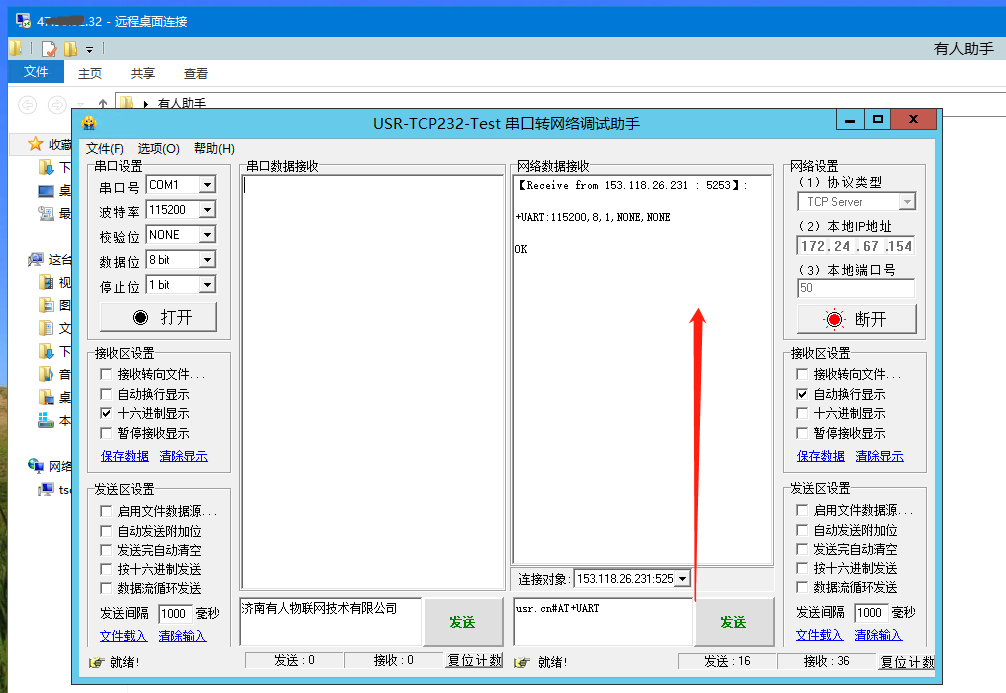1006x693 pixels.
Task: Click the 本地IP地址 field 172.24.67.154
Action: [856, 246]
